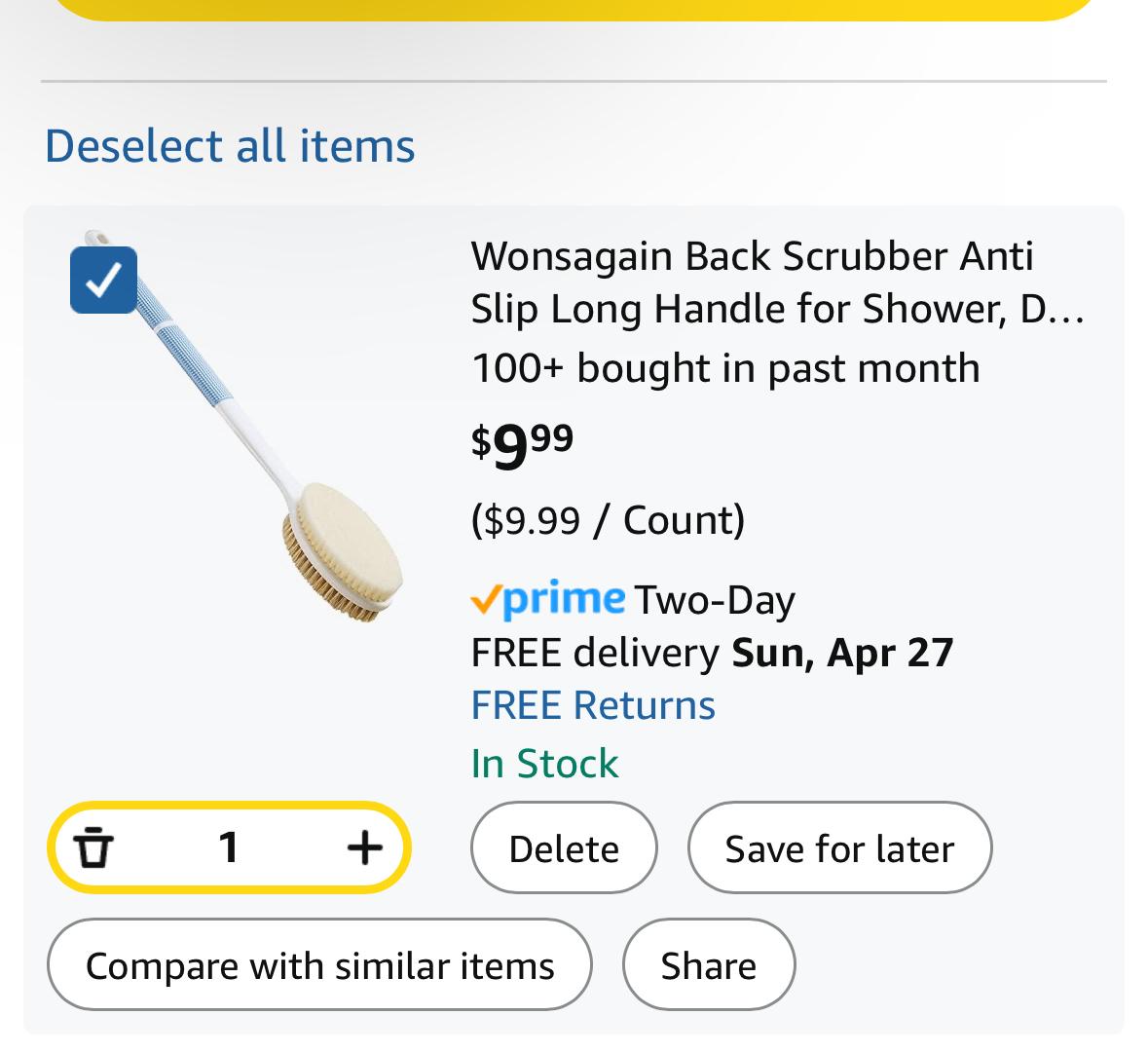Remove item using the Delete button
This screenshot has width=1148, height=1053.
564,848
